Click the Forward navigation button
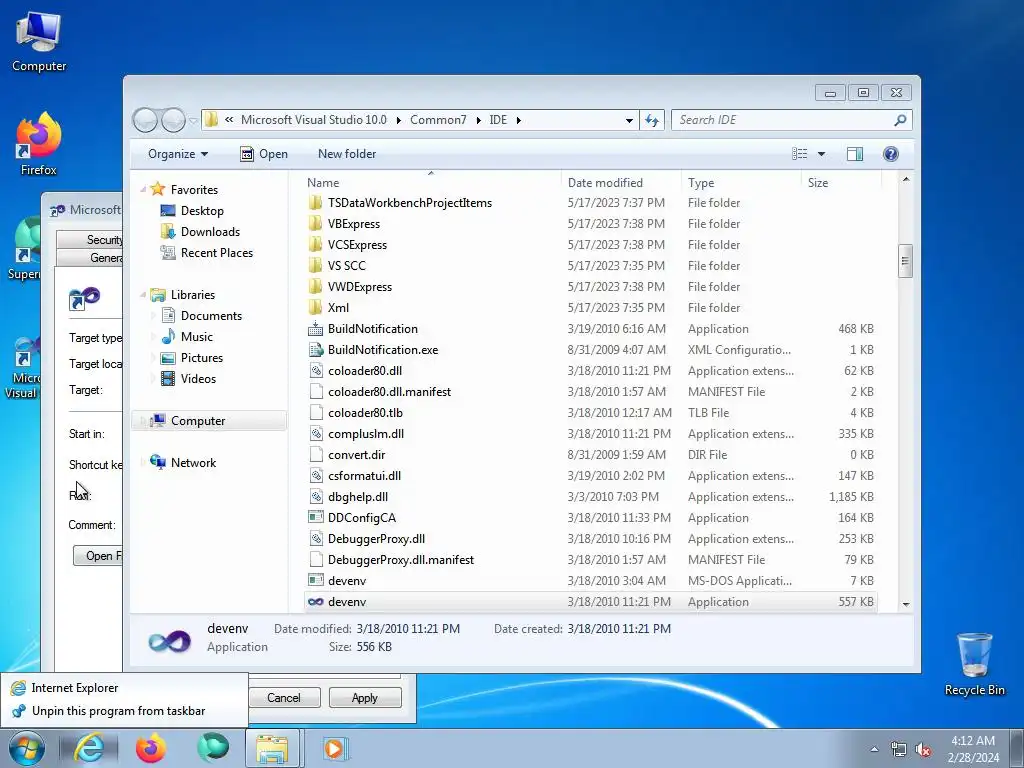The width and height of the screenshot is (1024, 768). click(x=173, y=120)
